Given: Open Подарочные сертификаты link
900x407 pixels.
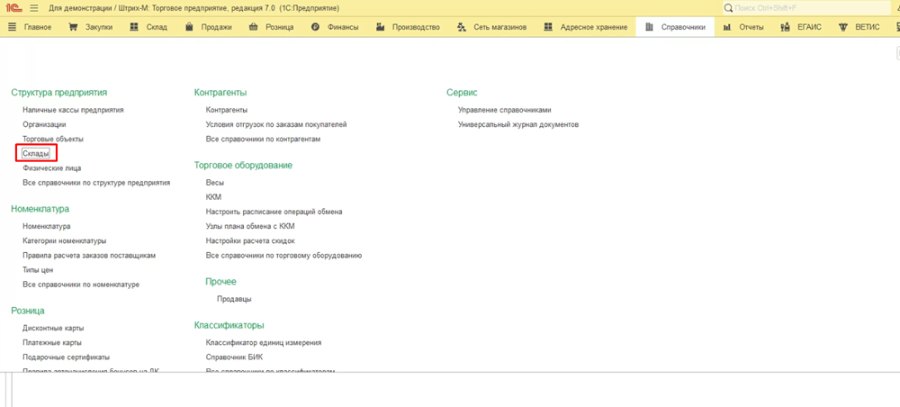Looking at the screenshot, I should click(x=66, y=357).
